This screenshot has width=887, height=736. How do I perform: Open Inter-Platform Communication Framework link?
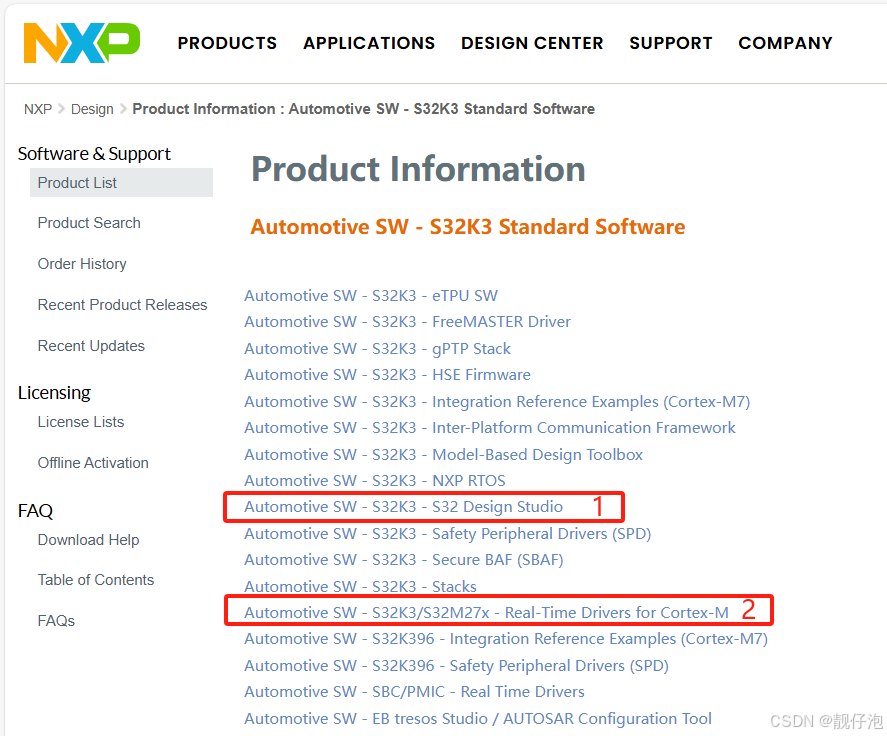[x=490, y=428]
